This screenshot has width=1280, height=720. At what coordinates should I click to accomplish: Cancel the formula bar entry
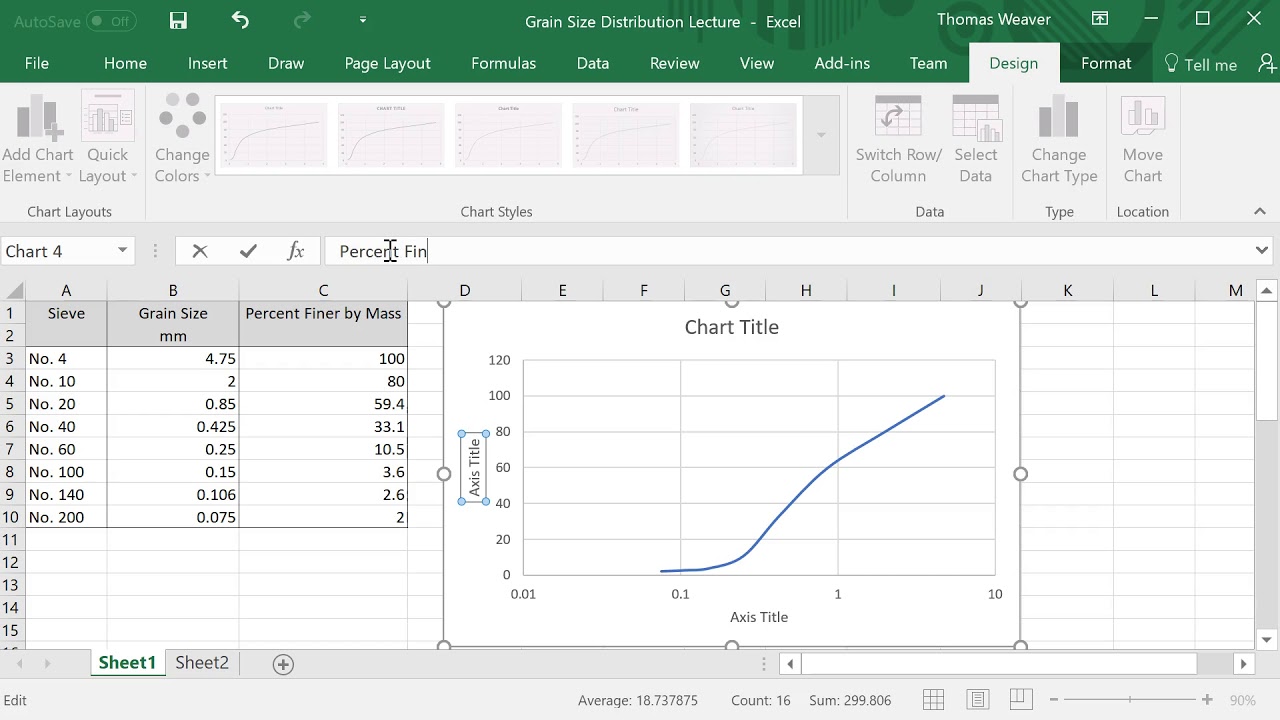200,251
